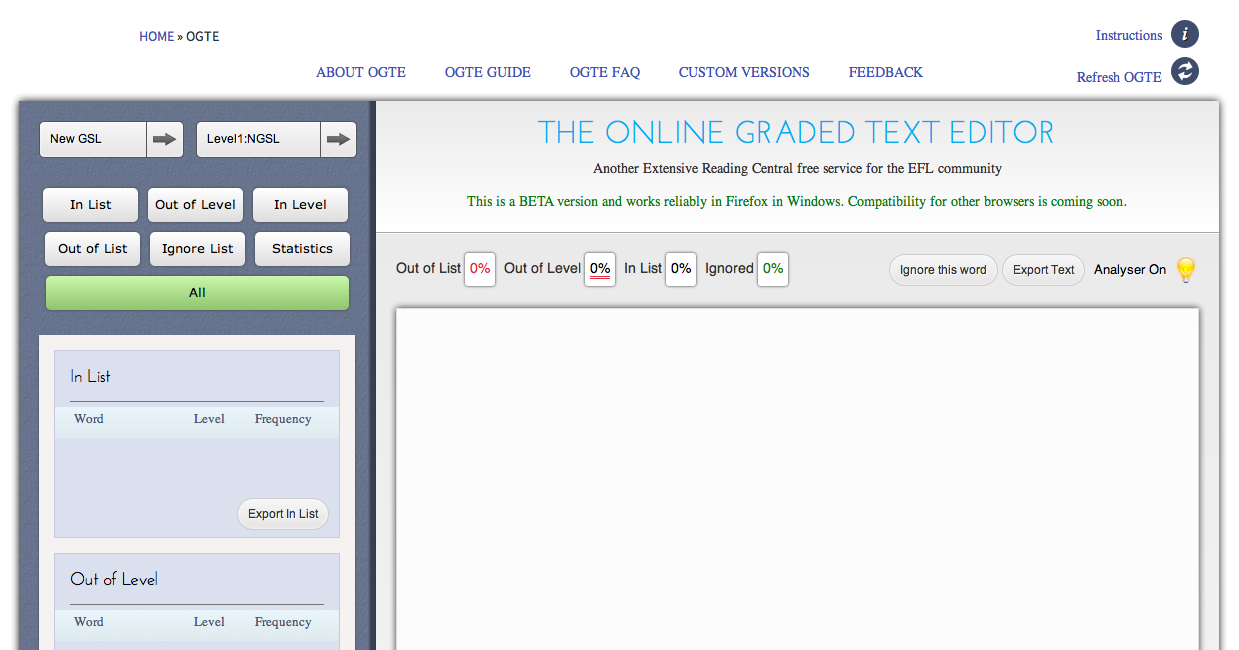Select the green All button
Screen dimensions: 1239x650
pos(197,293)
